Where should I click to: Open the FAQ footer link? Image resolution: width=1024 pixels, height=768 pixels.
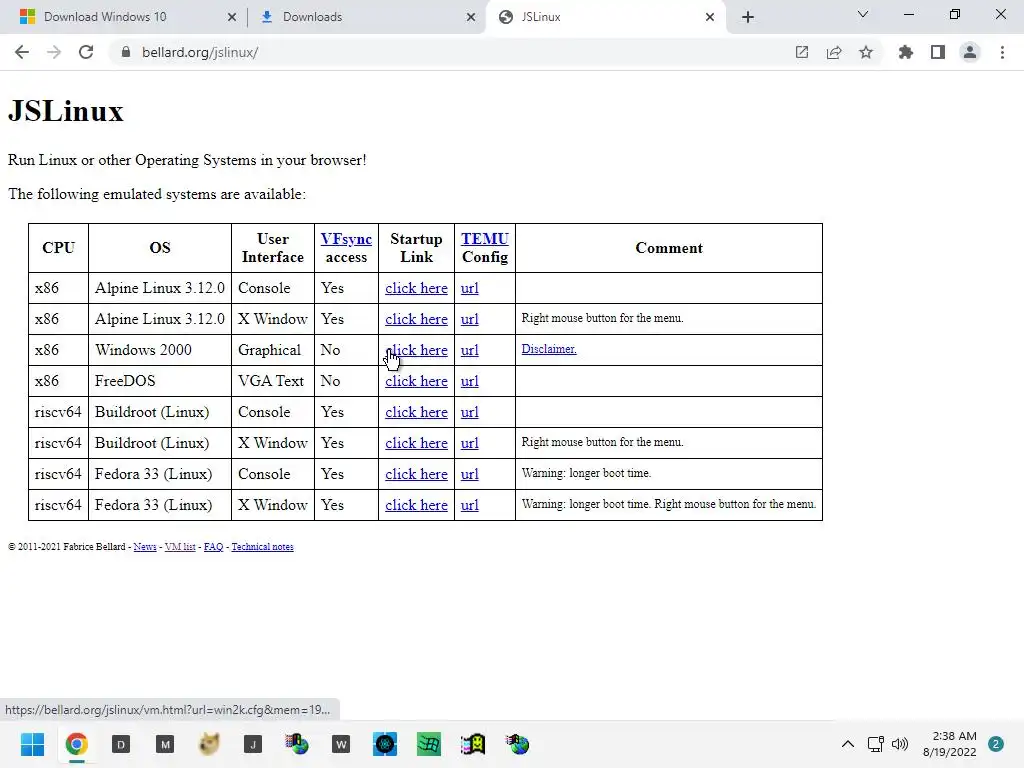[x=214, y=547]
